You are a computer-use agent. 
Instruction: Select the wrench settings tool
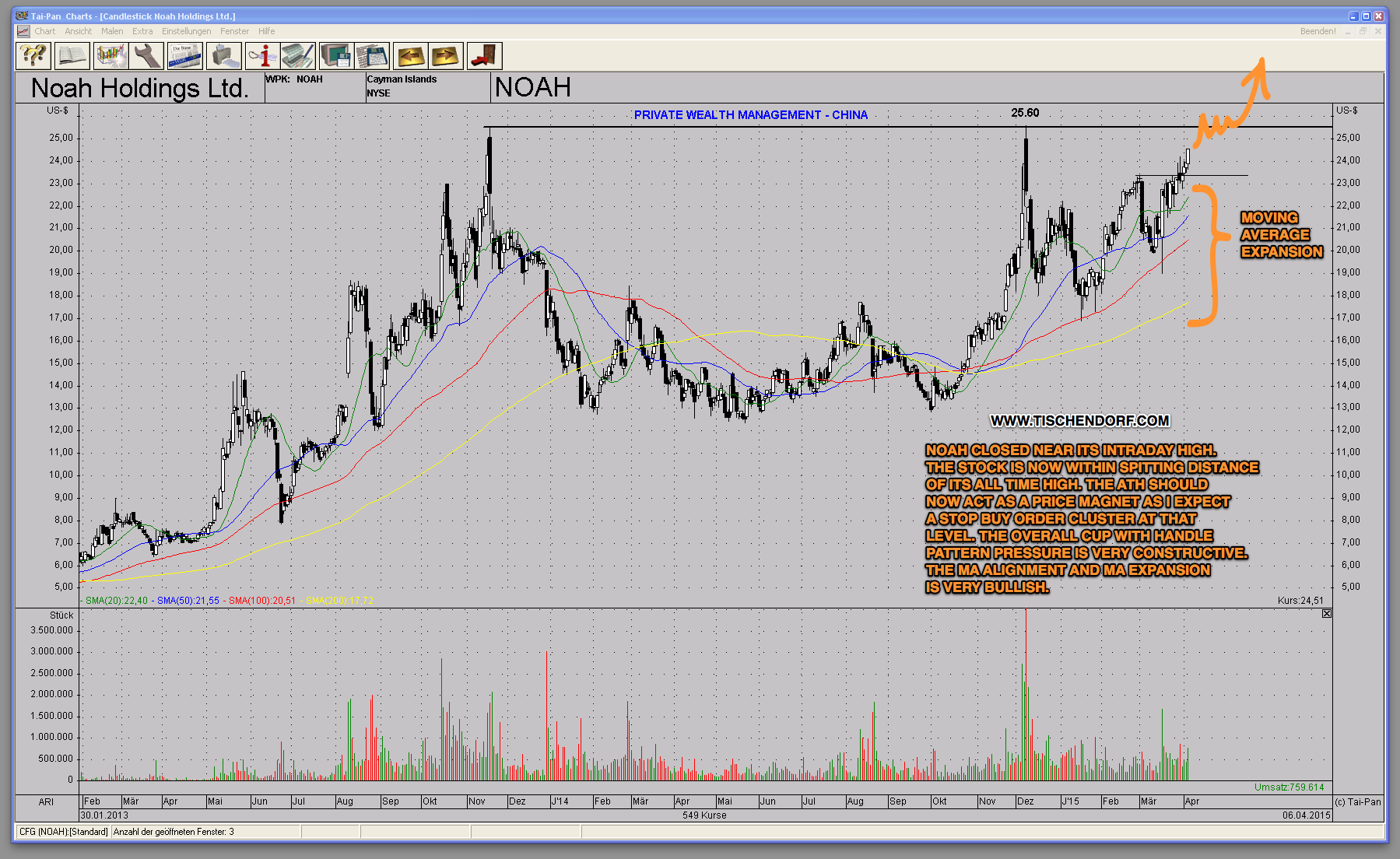pyautogui.click(x=147, y=56)
